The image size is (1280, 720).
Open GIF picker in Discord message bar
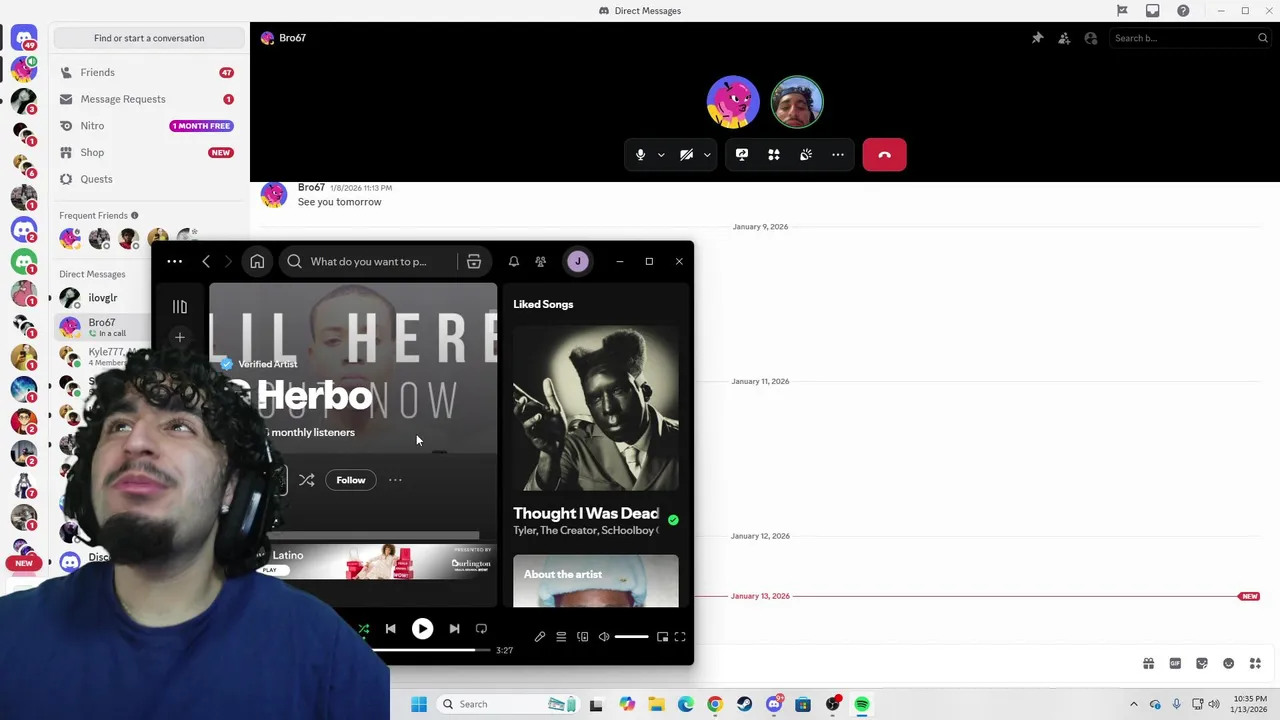(1175, 663)
